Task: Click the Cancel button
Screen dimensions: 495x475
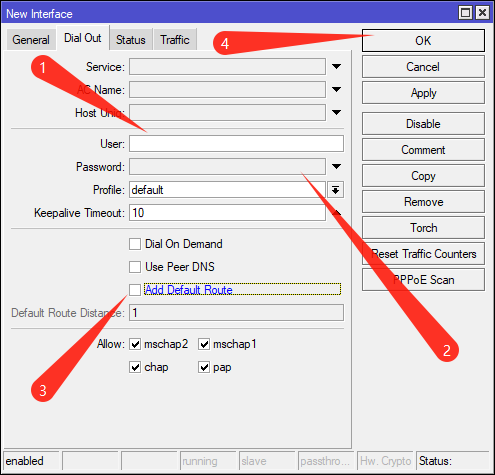Action: (423, 67)
